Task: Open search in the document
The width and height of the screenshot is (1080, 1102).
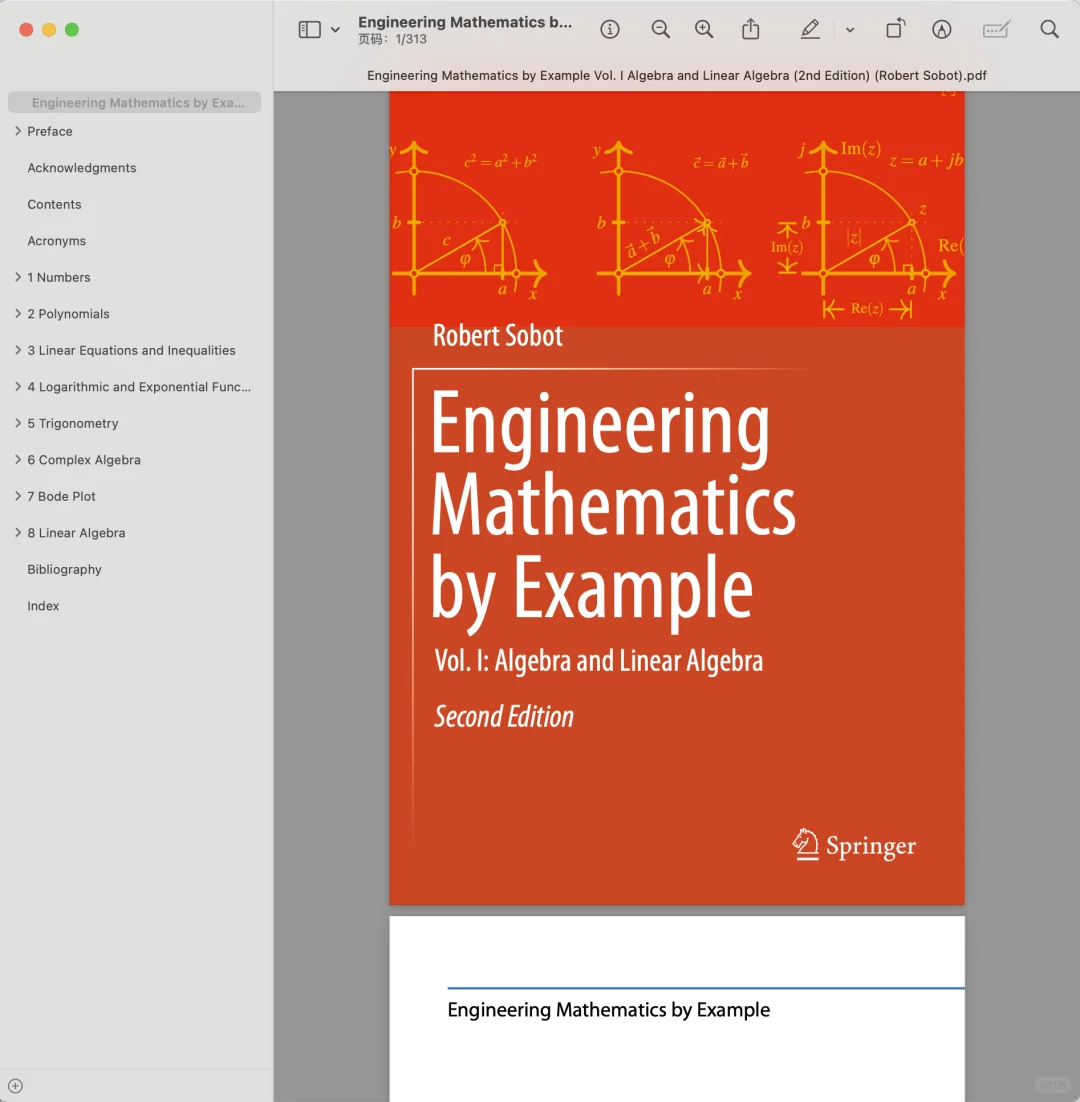Action: pyautogui.click(x=1050, y=30)
